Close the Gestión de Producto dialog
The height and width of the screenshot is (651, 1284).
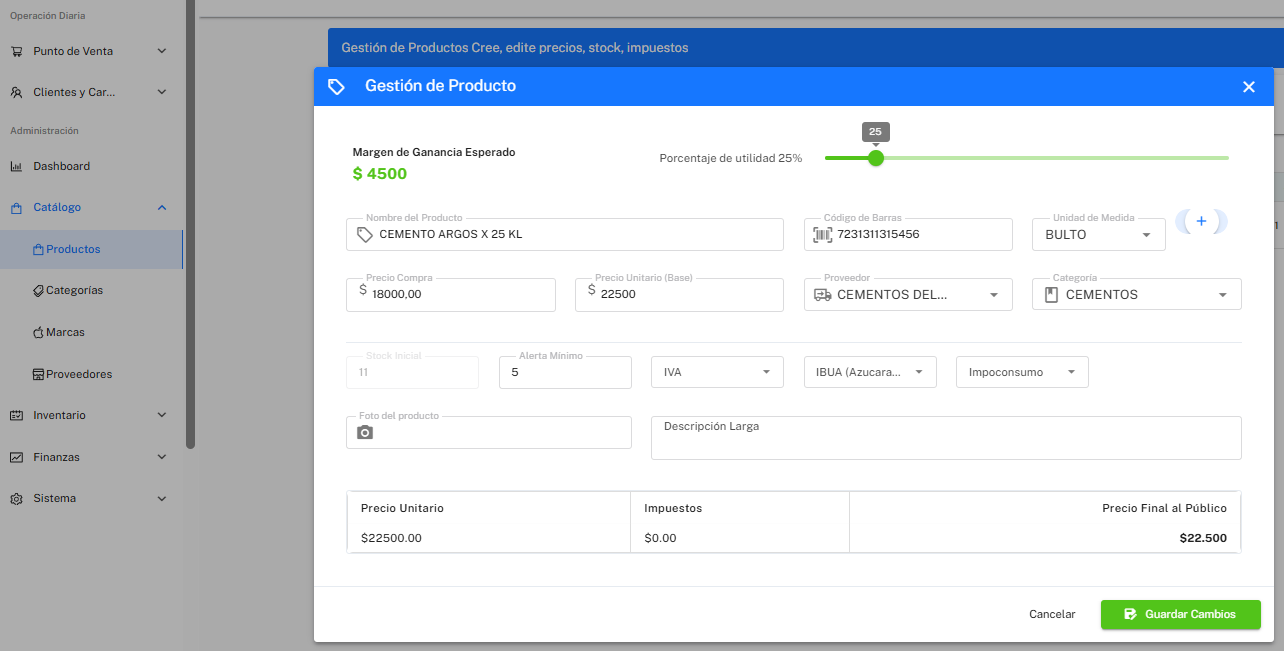(1249, 87)
